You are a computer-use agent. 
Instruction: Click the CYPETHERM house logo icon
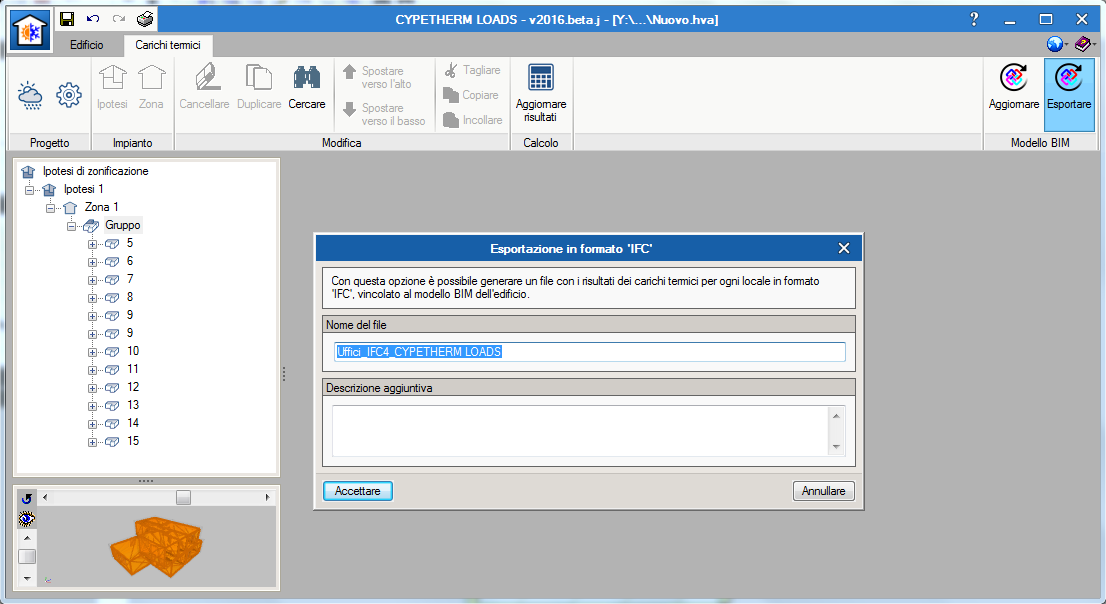point(30,30)
